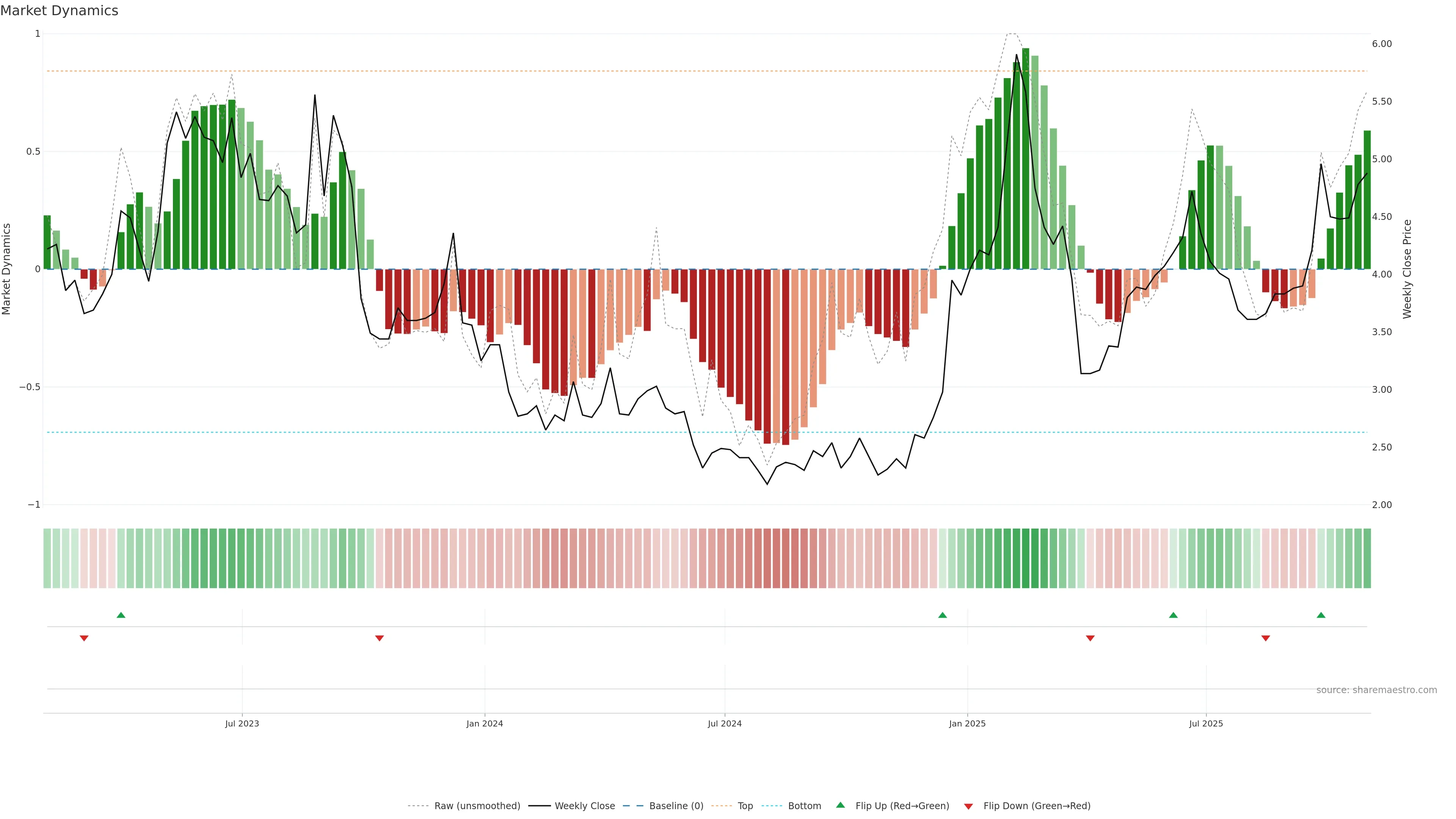
Task: Hide the Bottom threshold line via legend
Action: pyautogui.click(x=804, y=806)
